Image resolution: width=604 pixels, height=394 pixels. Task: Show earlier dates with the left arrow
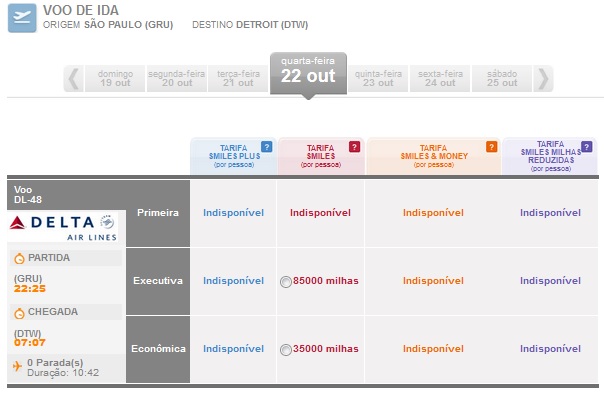73,79
